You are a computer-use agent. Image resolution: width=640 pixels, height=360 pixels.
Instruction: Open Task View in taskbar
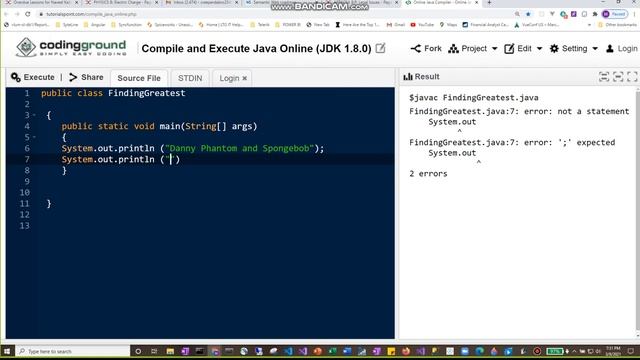pyautogui.click(x=154, y=351)
